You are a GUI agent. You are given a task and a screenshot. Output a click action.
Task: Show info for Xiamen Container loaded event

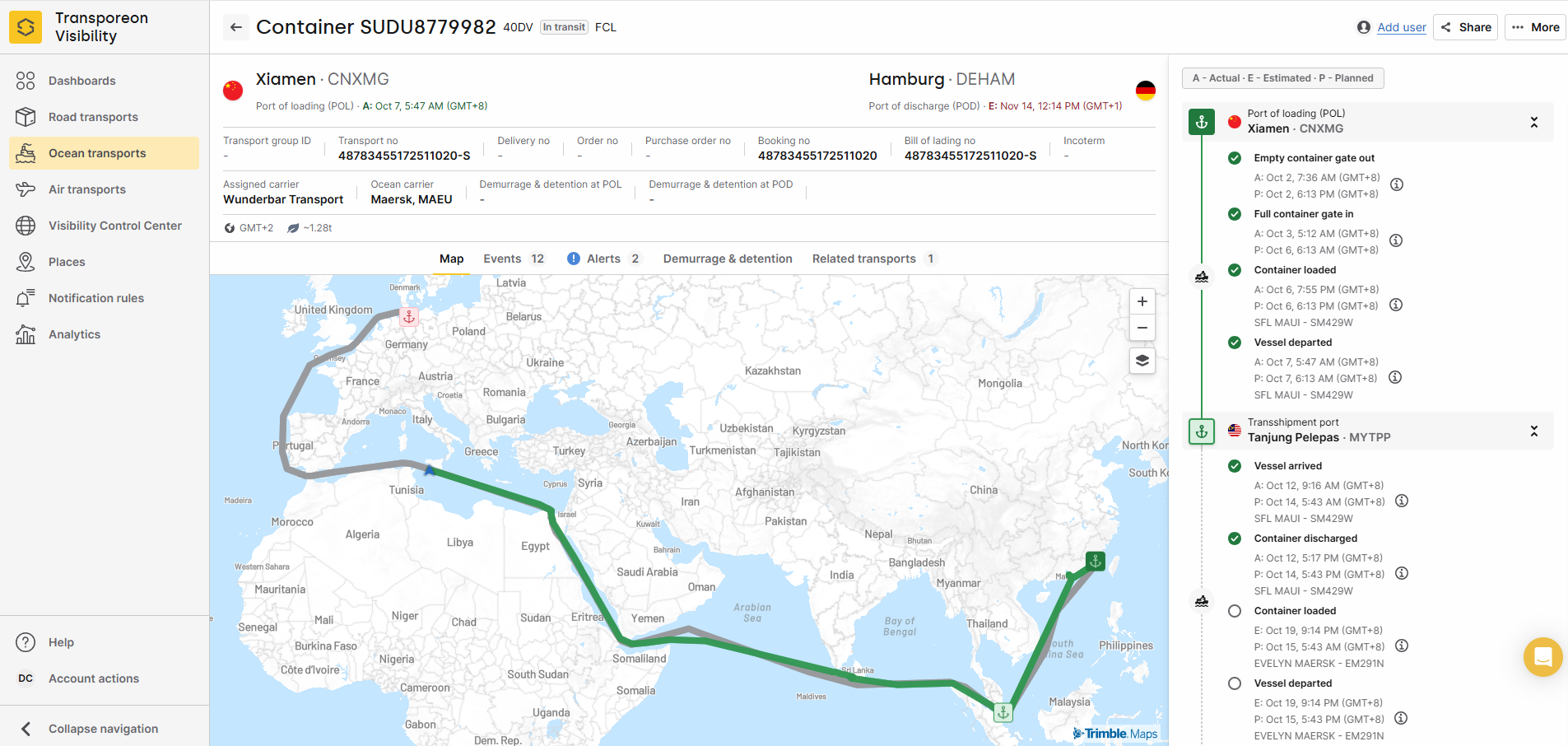[x=1396, y=305]
